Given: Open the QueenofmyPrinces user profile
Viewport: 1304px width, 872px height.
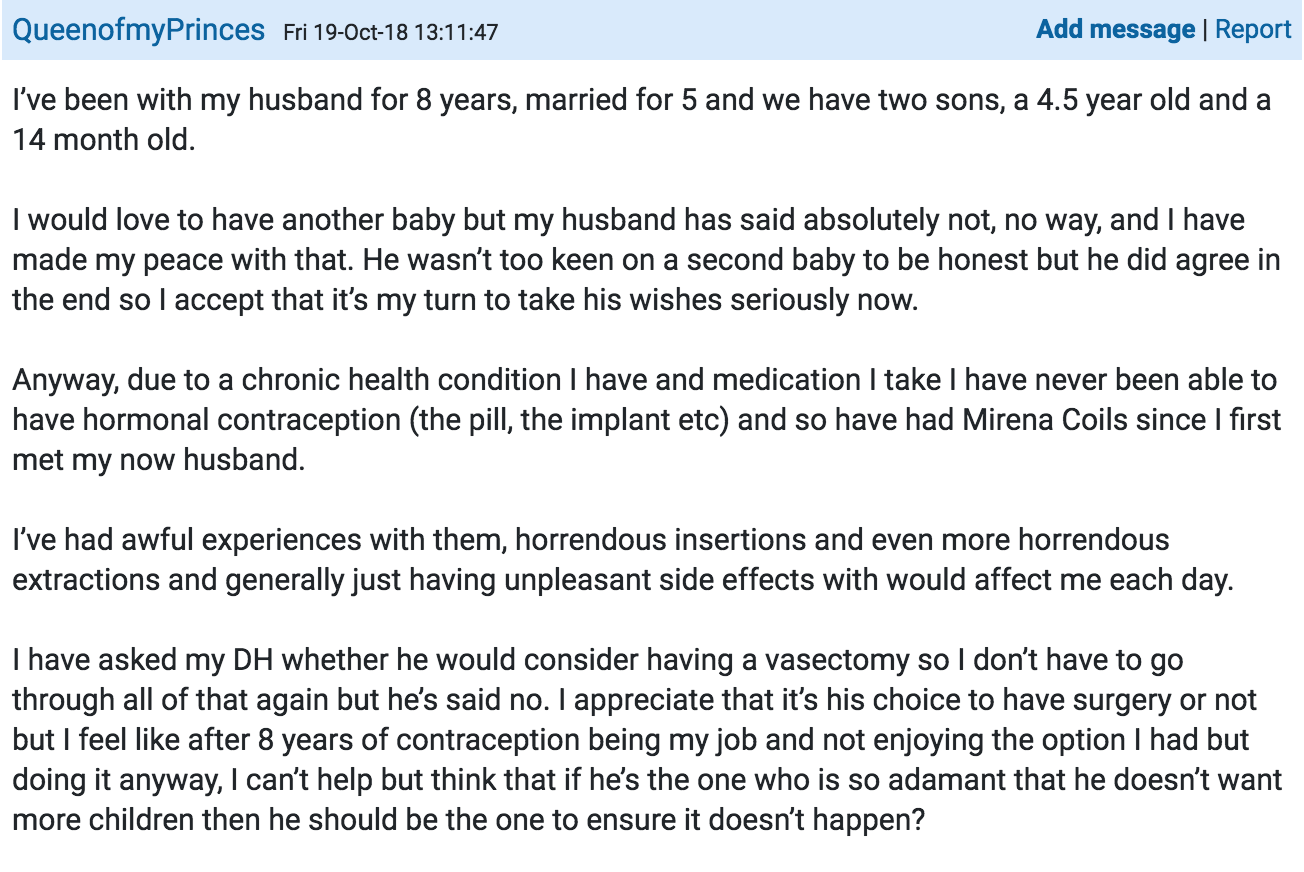Looking at the screenshot, I should point(139,30).
